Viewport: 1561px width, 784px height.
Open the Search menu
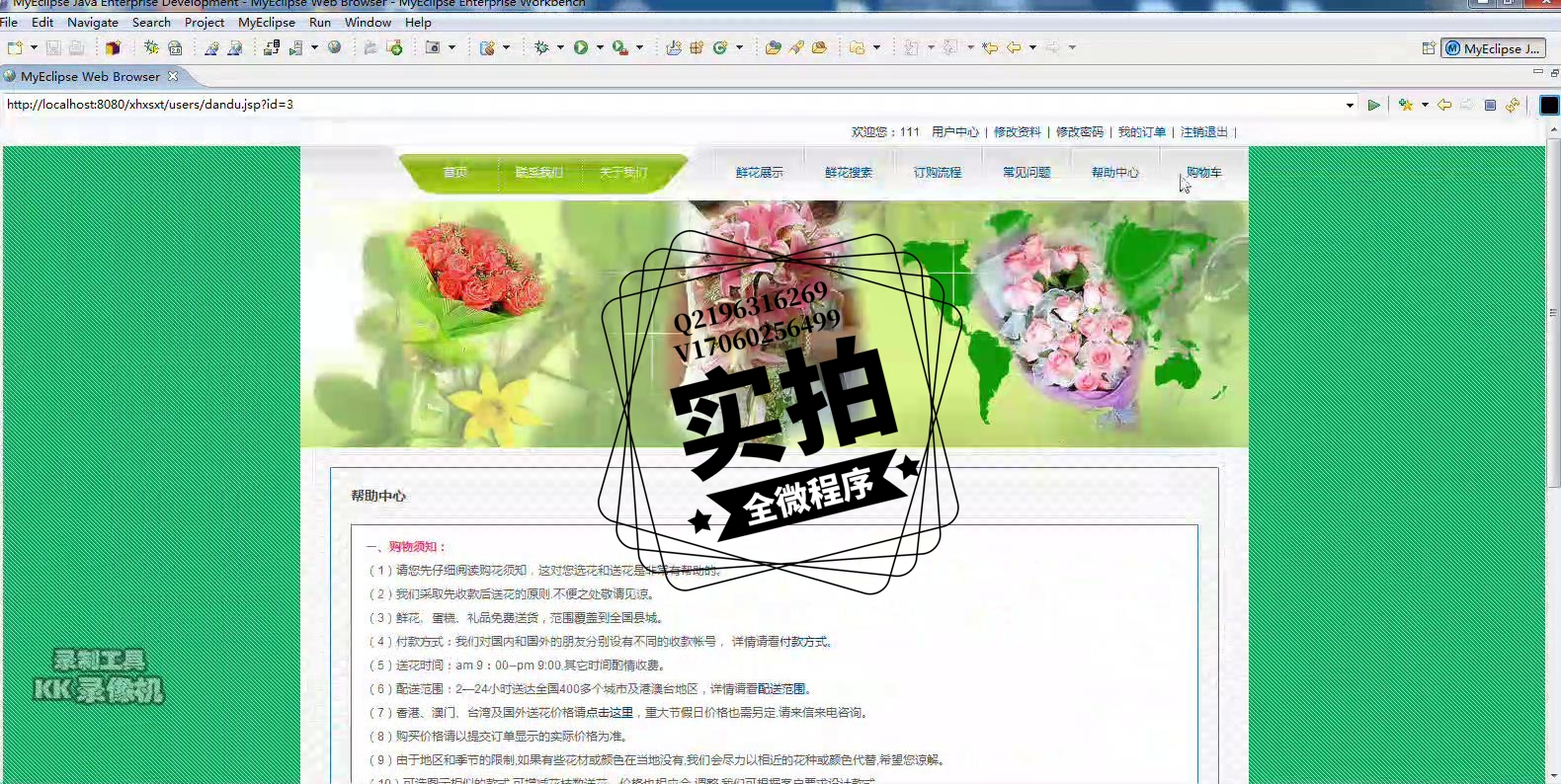tap(151, 22)
